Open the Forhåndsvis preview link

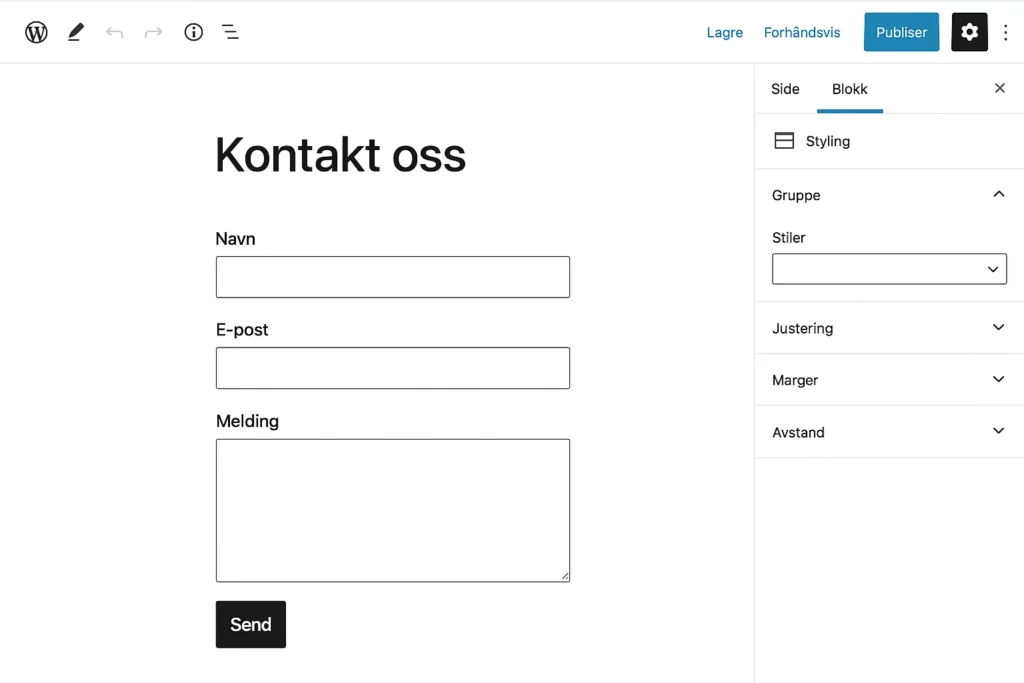point(802,31)
